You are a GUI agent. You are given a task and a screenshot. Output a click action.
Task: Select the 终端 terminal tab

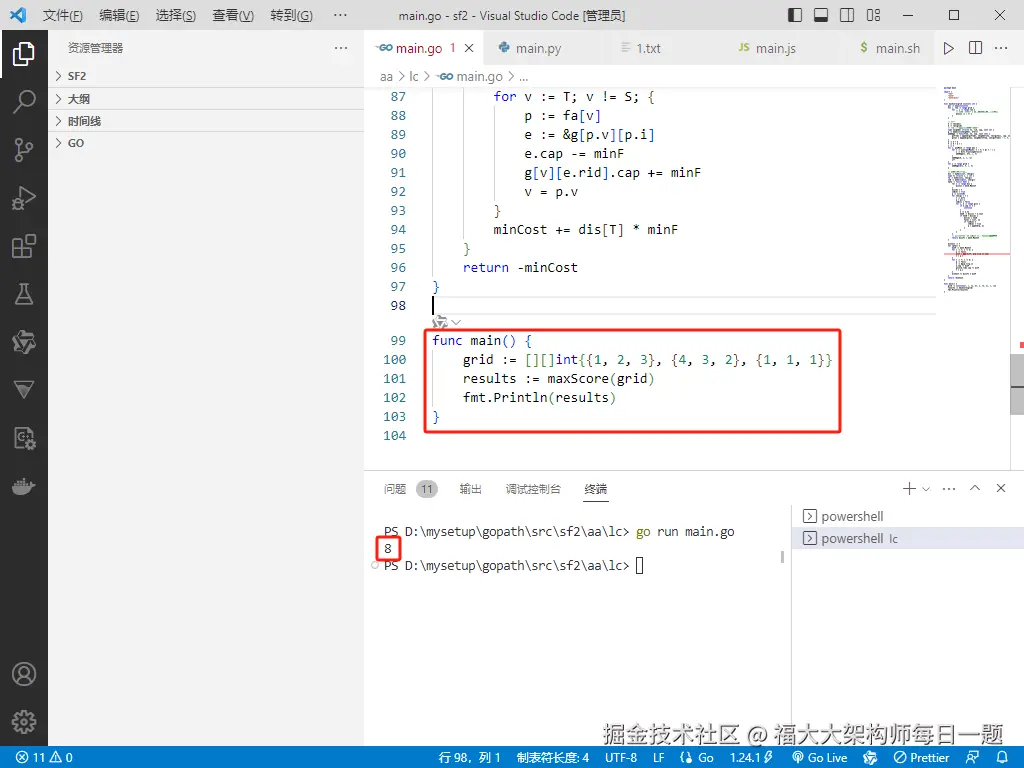pyautogui.click(x=596, y=488)
